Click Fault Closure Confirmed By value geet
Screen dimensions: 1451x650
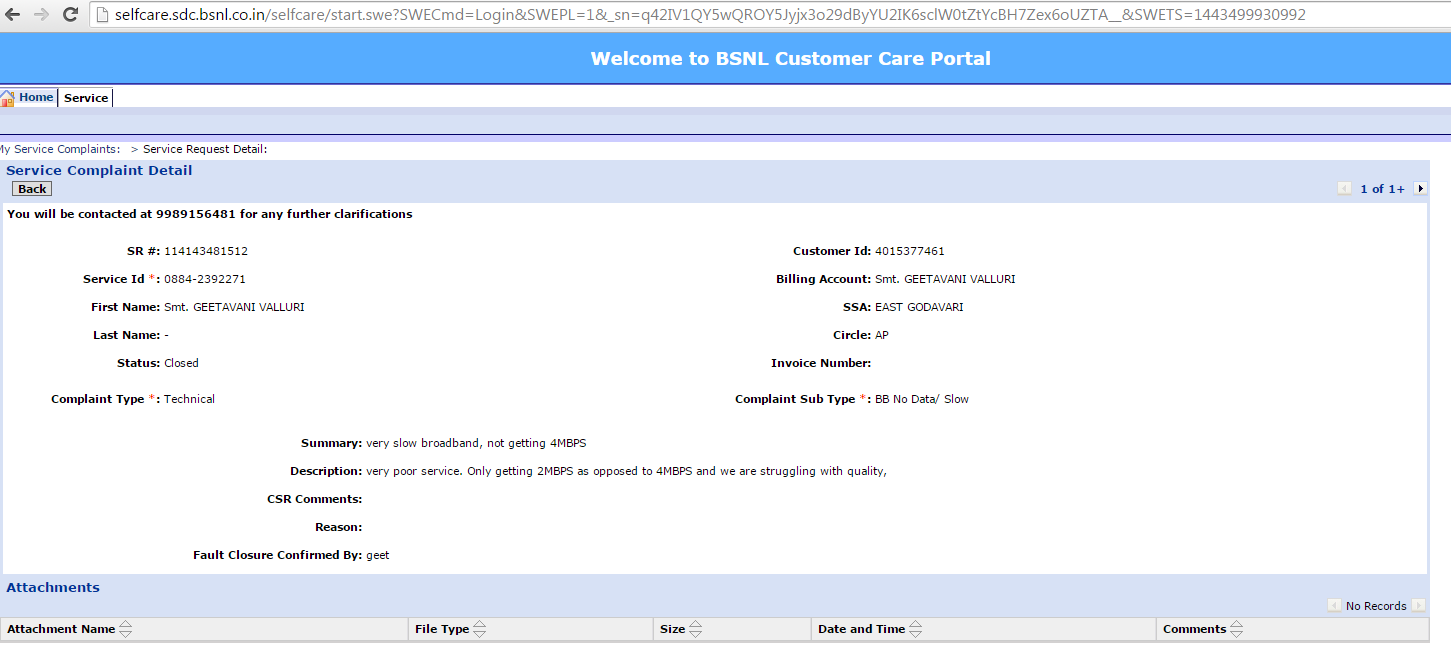click(378, 555)
